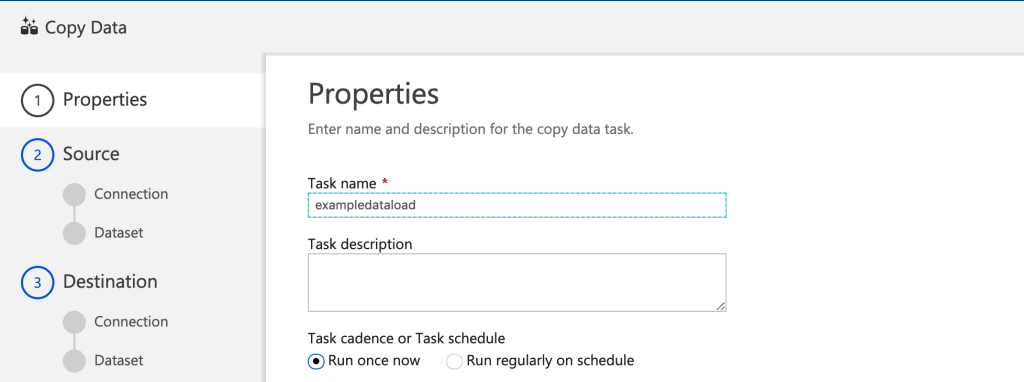Select the step 2 Source circle

(x=37, y=155)
